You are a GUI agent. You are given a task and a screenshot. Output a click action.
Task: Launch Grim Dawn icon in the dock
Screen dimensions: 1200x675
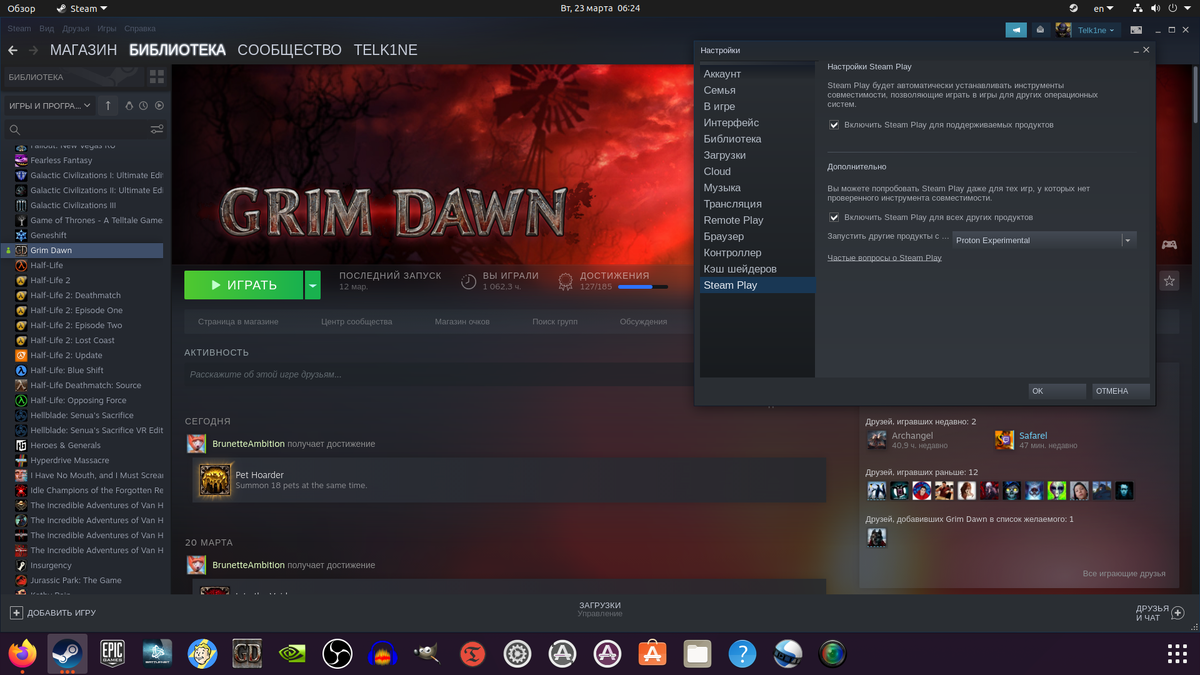coord(247,654)
